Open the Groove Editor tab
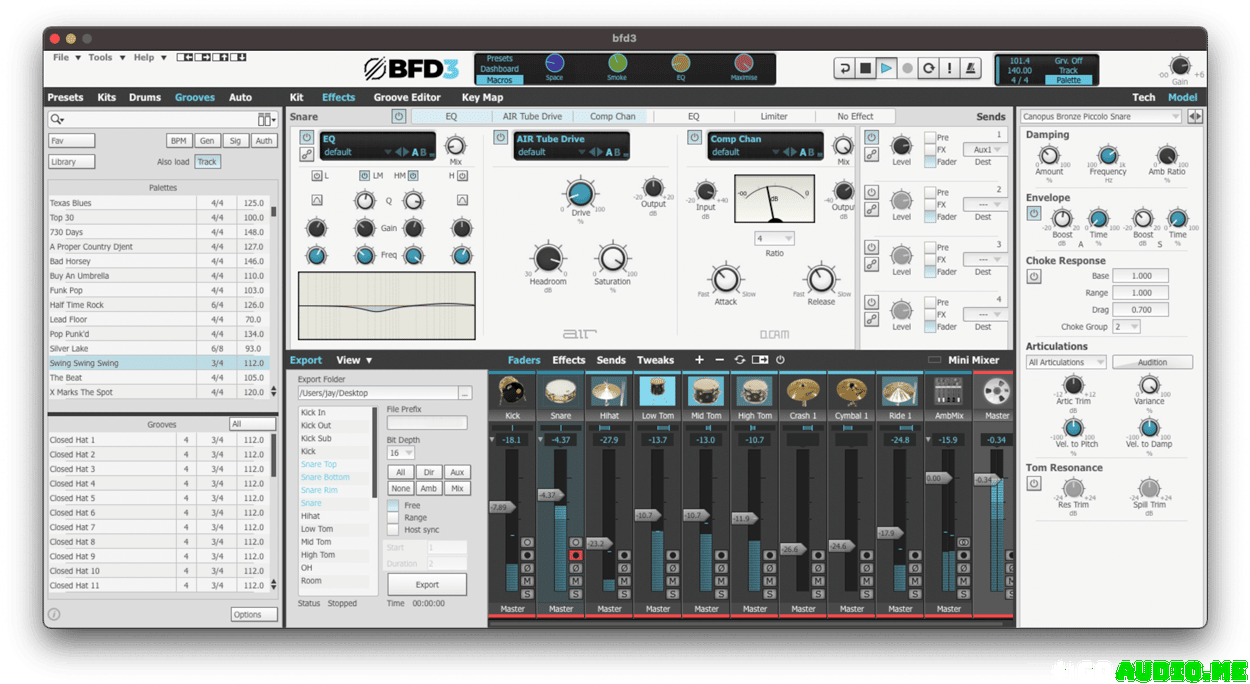The image size is (1250, 684). click(407, 98)
